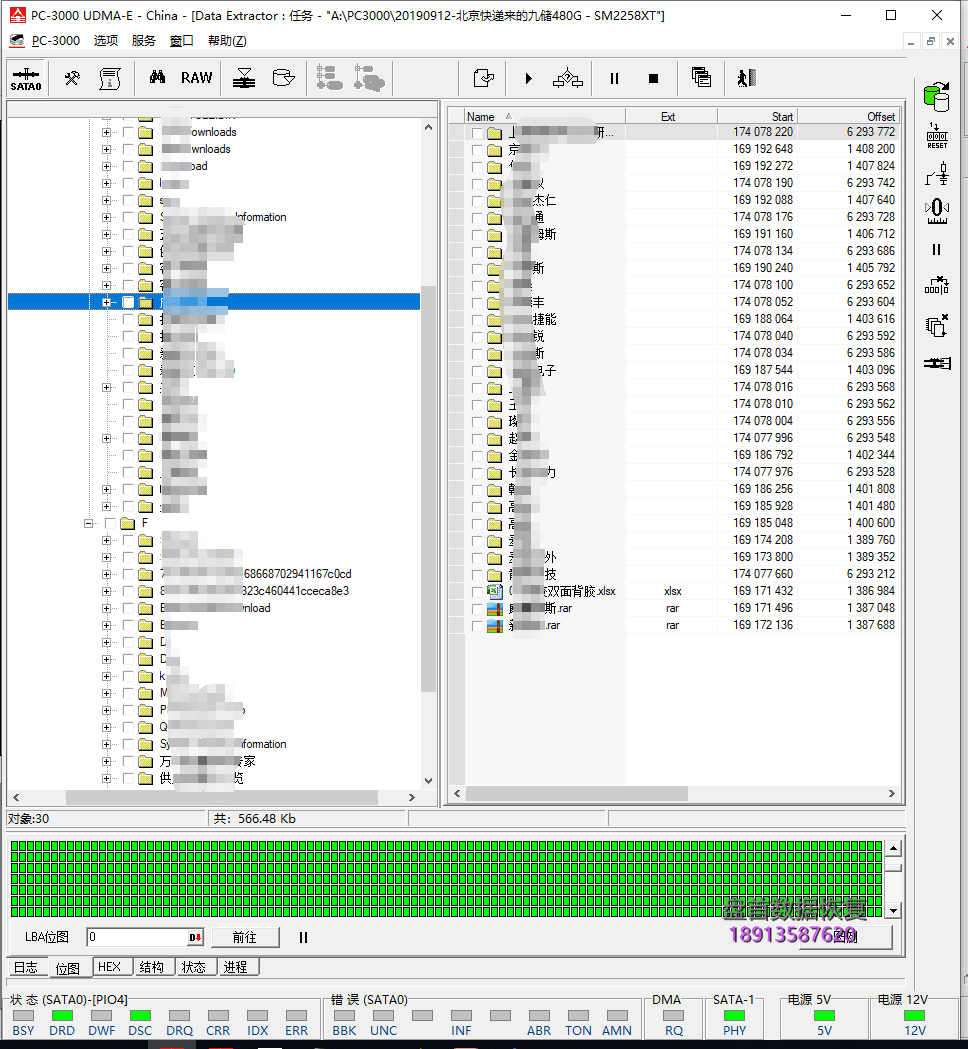Tick the checkbox of the rar row with Start 169 171 496
This screenshot has height=1049, width=968.
click(x=477, y=609)
